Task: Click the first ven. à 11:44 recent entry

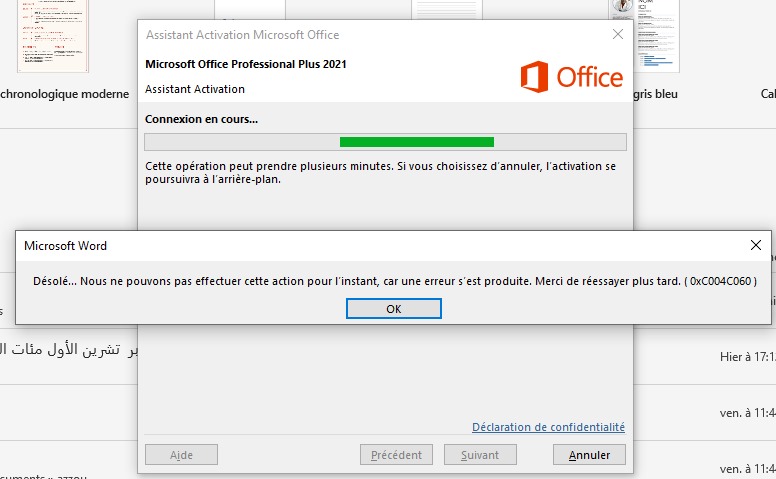Action: (745, 412)
